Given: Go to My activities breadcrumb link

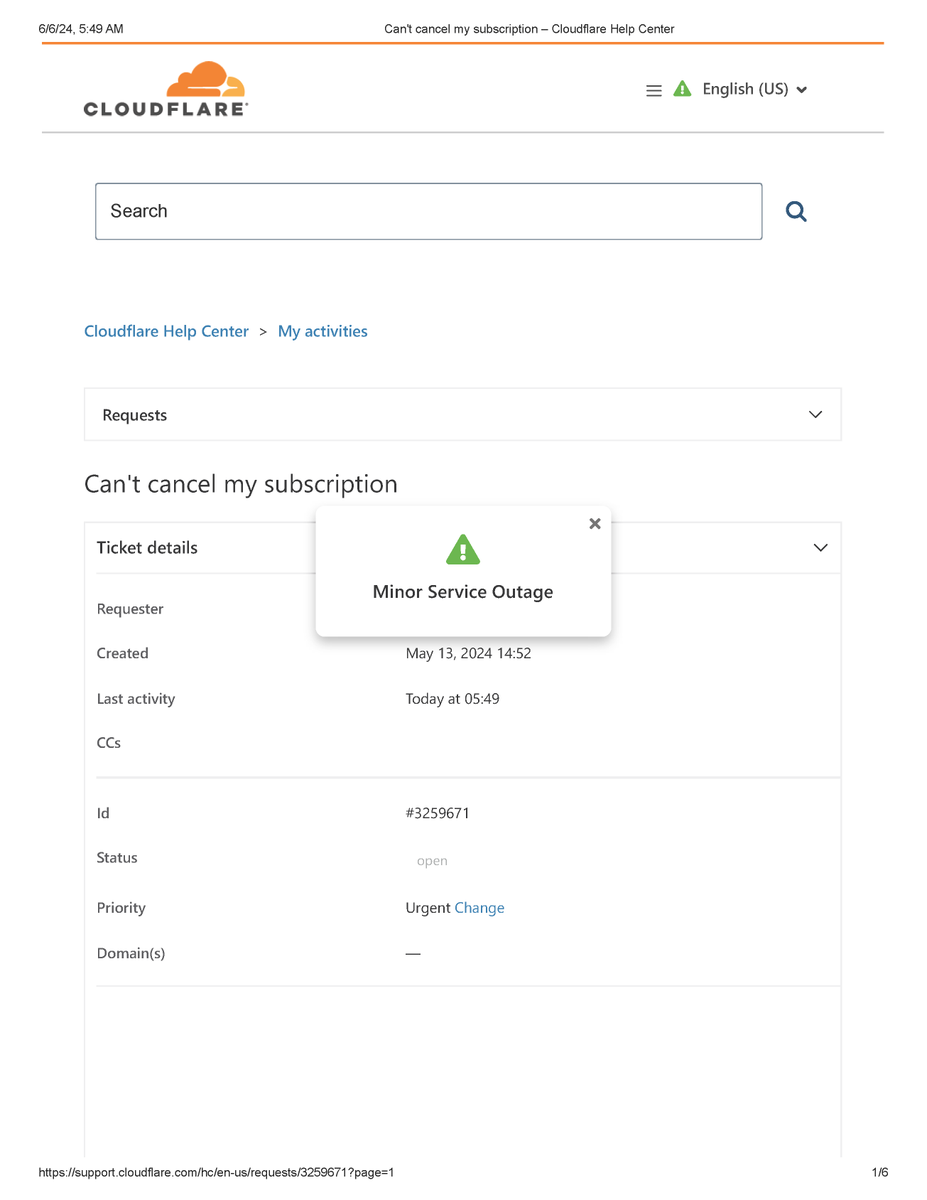Looking at the screenshot, I should [x=323, y=331].
